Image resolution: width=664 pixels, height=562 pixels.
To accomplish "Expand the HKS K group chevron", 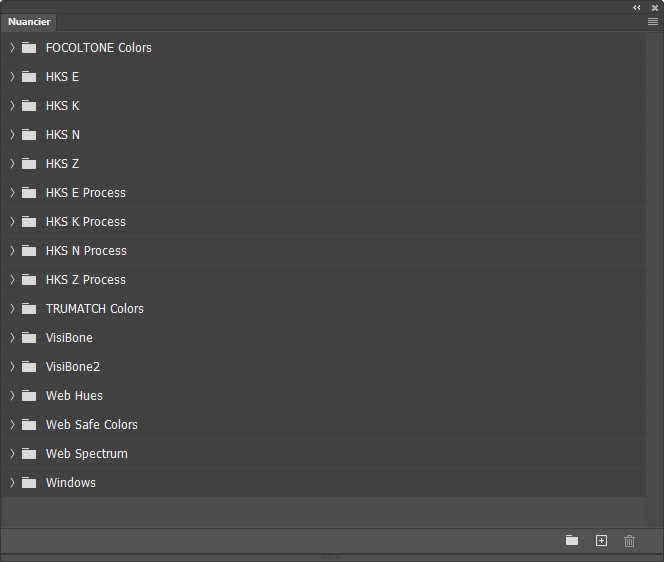I will (12, 105).
